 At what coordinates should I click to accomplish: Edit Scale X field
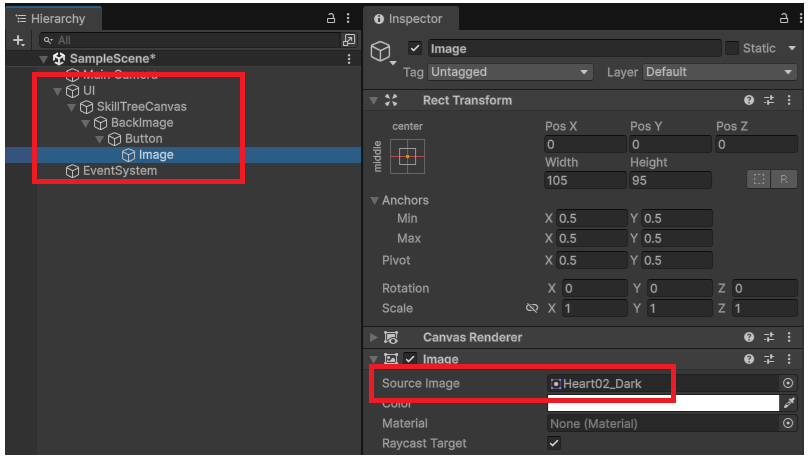click(595, 309)
